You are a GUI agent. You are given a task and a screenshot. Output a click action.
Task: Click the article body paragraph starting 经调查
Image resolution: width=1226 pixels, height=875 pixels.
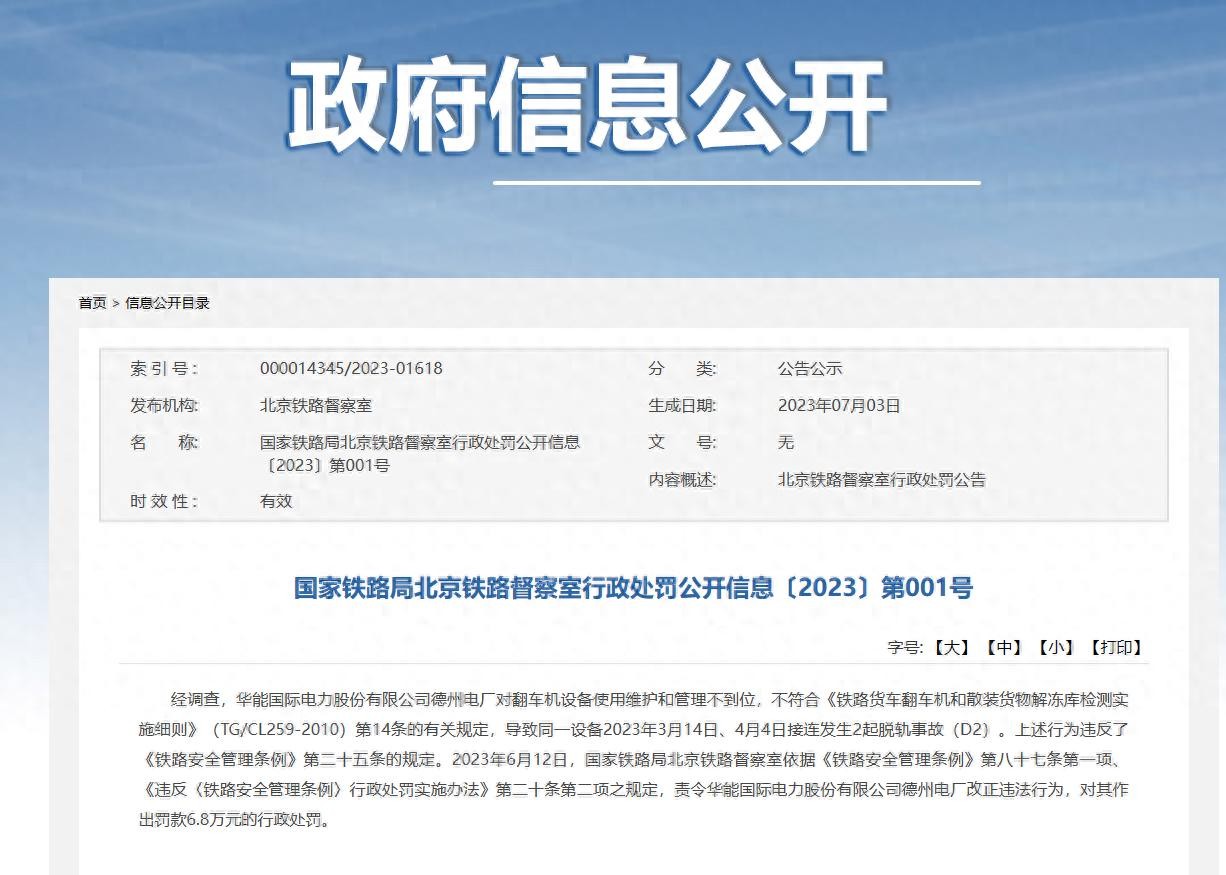636,760
